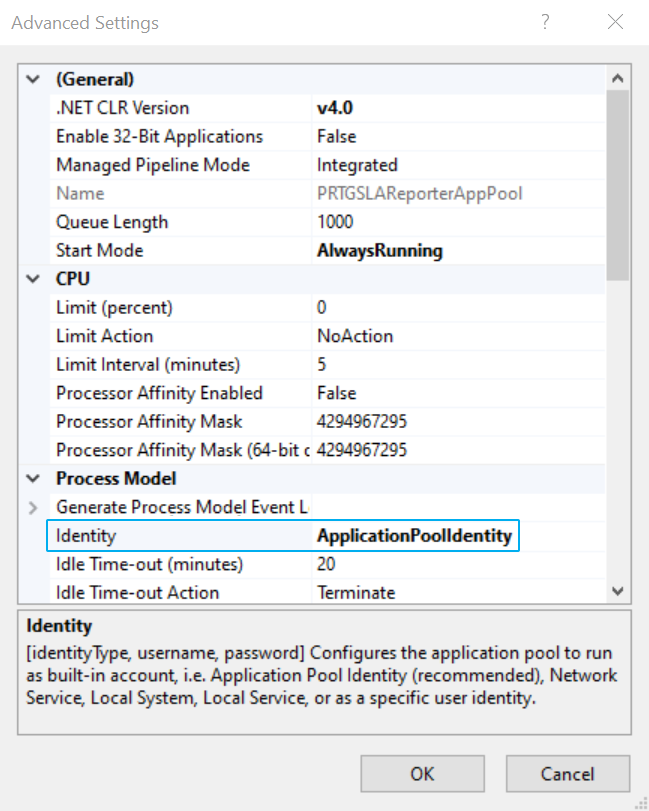Collapse the (General) section chevron
This screenshot has height=811, width=649.
[33, 80]
